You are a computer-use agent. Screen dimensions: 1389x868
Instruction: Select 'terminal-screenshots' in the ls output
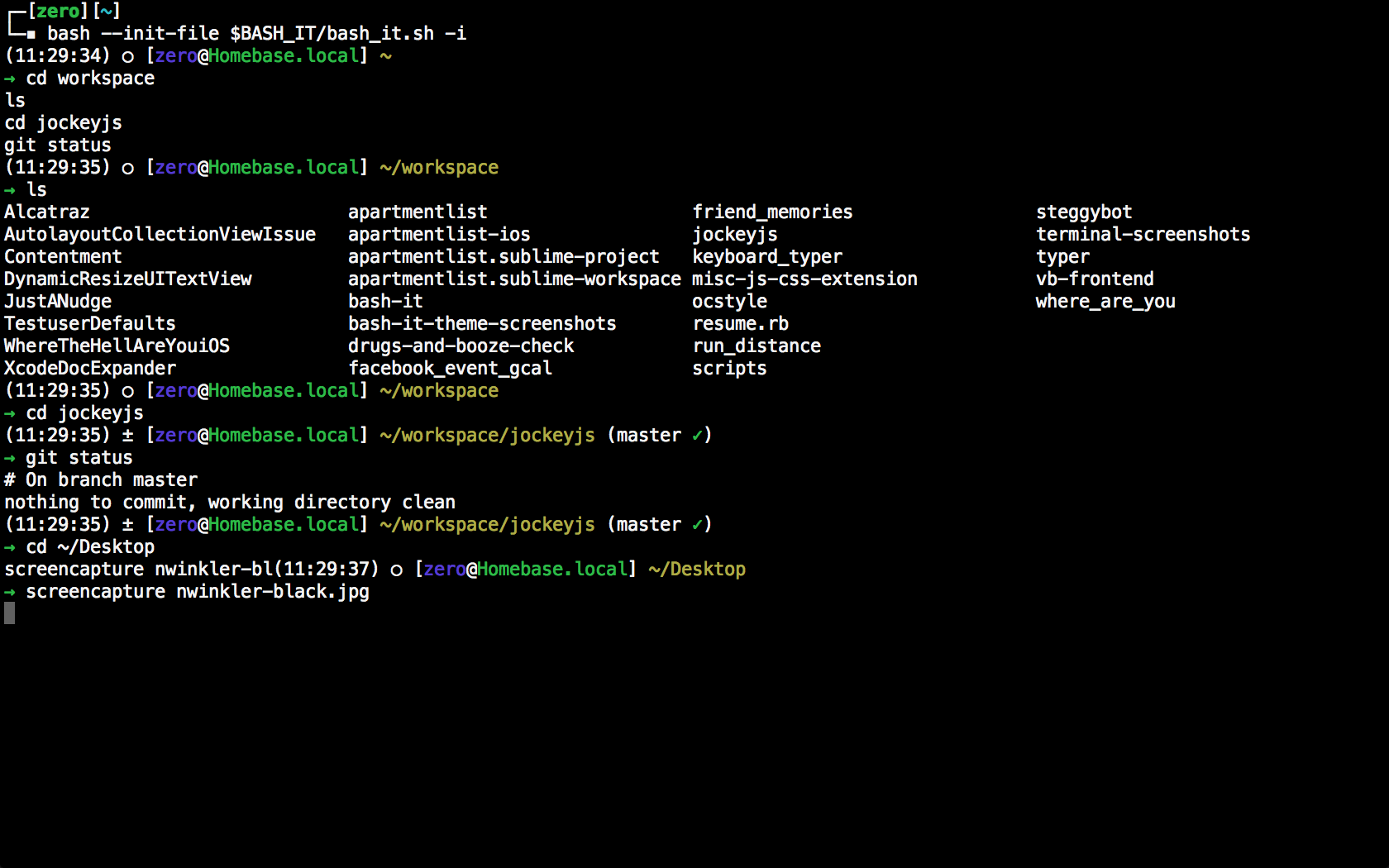(1143, 235)
